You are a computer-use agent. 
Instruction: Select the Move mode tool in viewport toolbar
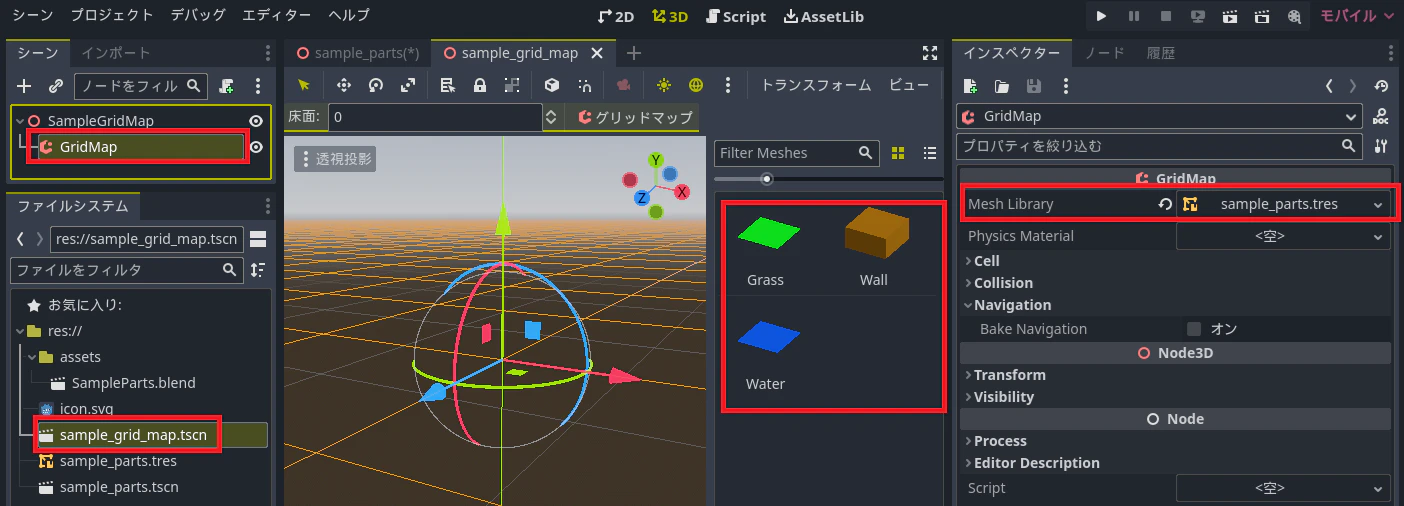343,85
